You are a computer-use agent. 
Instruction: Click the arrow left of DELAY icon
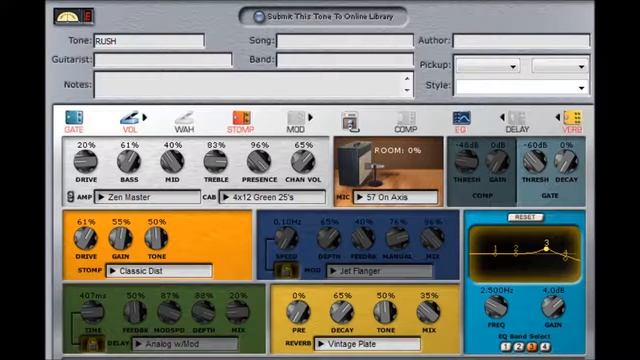click(x=502, y=118)
